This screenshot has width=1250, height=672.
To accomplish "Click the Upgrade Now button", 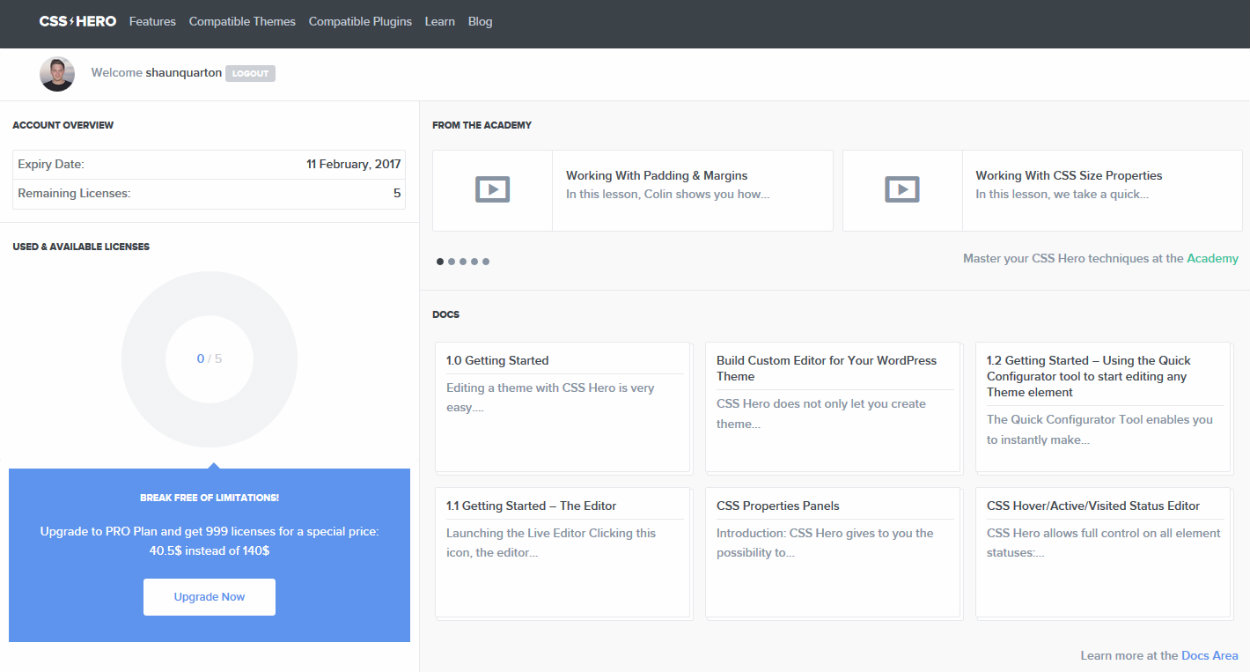I will (209, 597).
